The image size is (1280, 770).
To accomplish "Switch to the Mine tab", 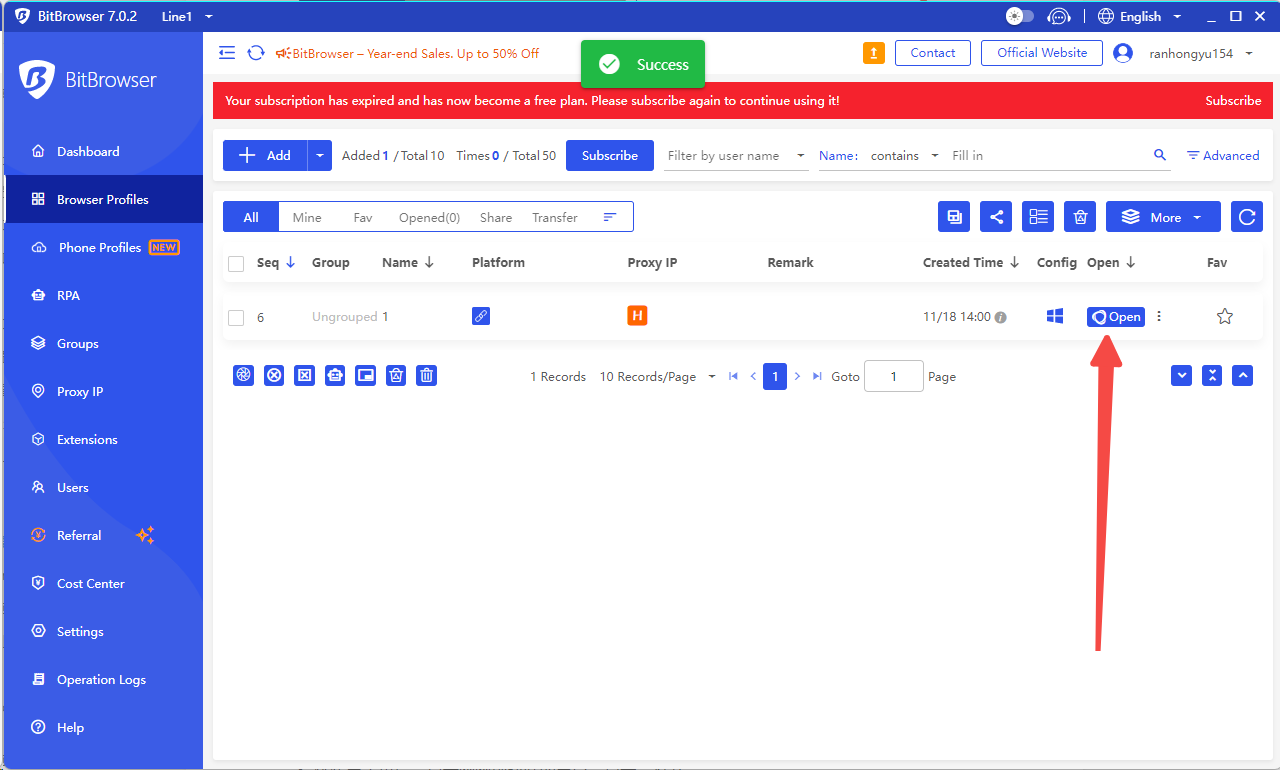I will tap(307, 217).
